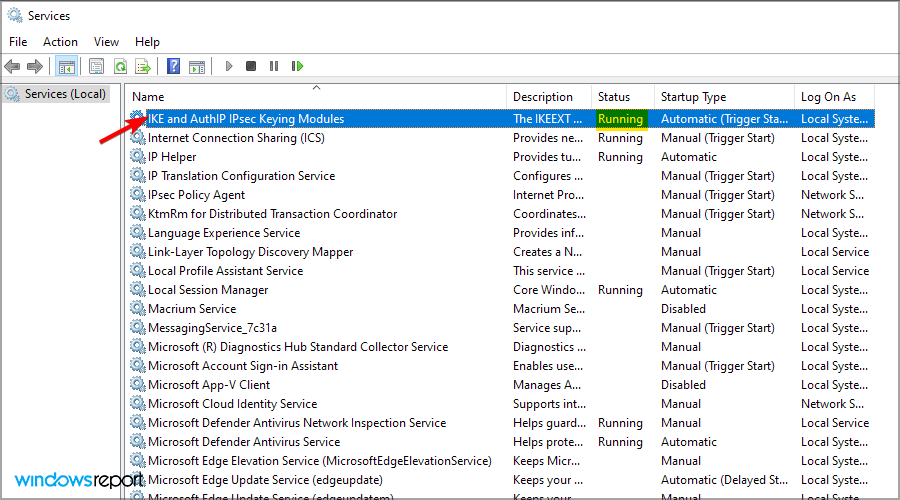The height and width of the screenshot is (500, 900).
Task: Open the Help menu
Action: (x=147, y=42)
